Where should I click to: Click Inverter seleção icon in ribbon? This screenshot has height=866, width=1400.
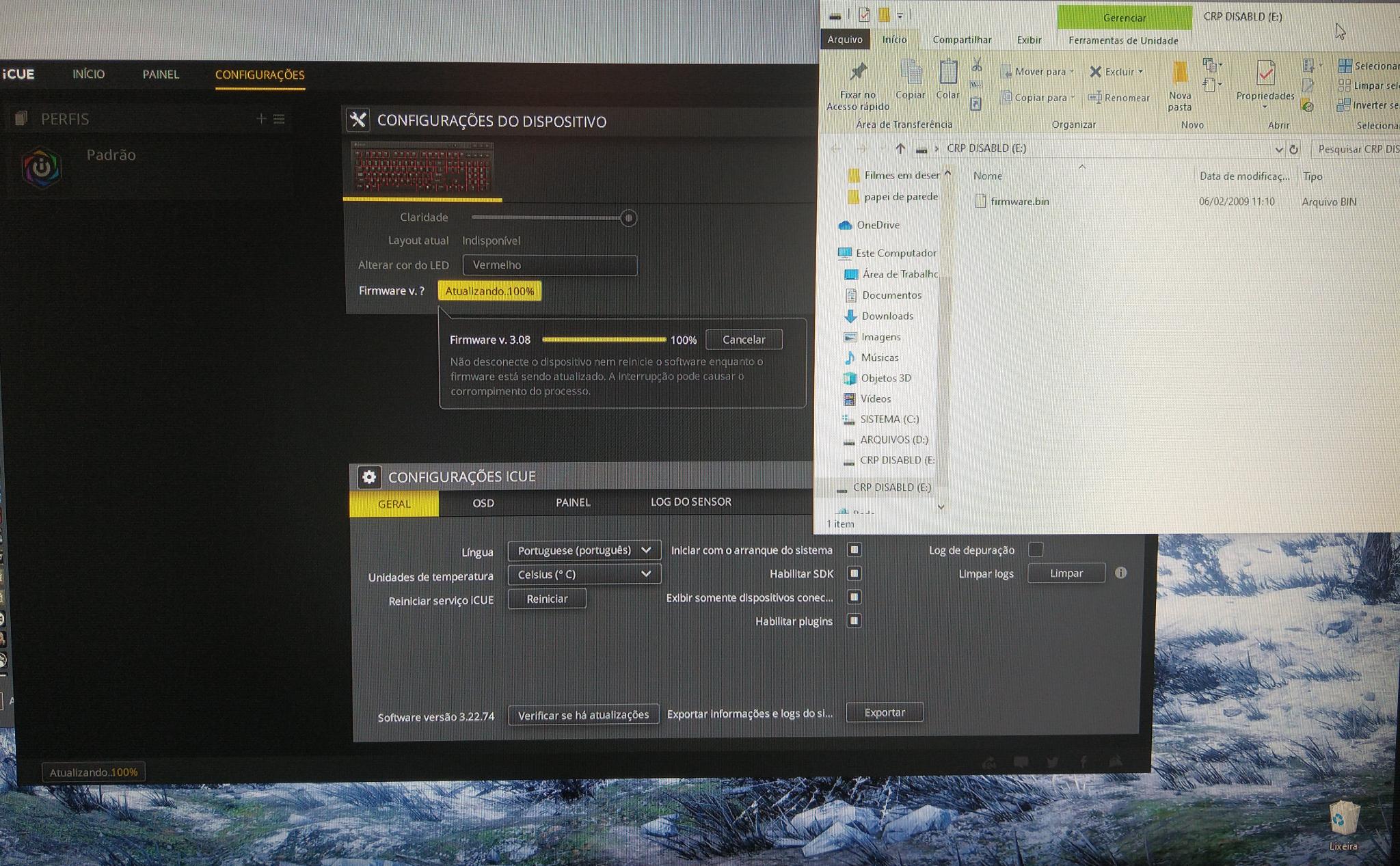coord(1344,105)
